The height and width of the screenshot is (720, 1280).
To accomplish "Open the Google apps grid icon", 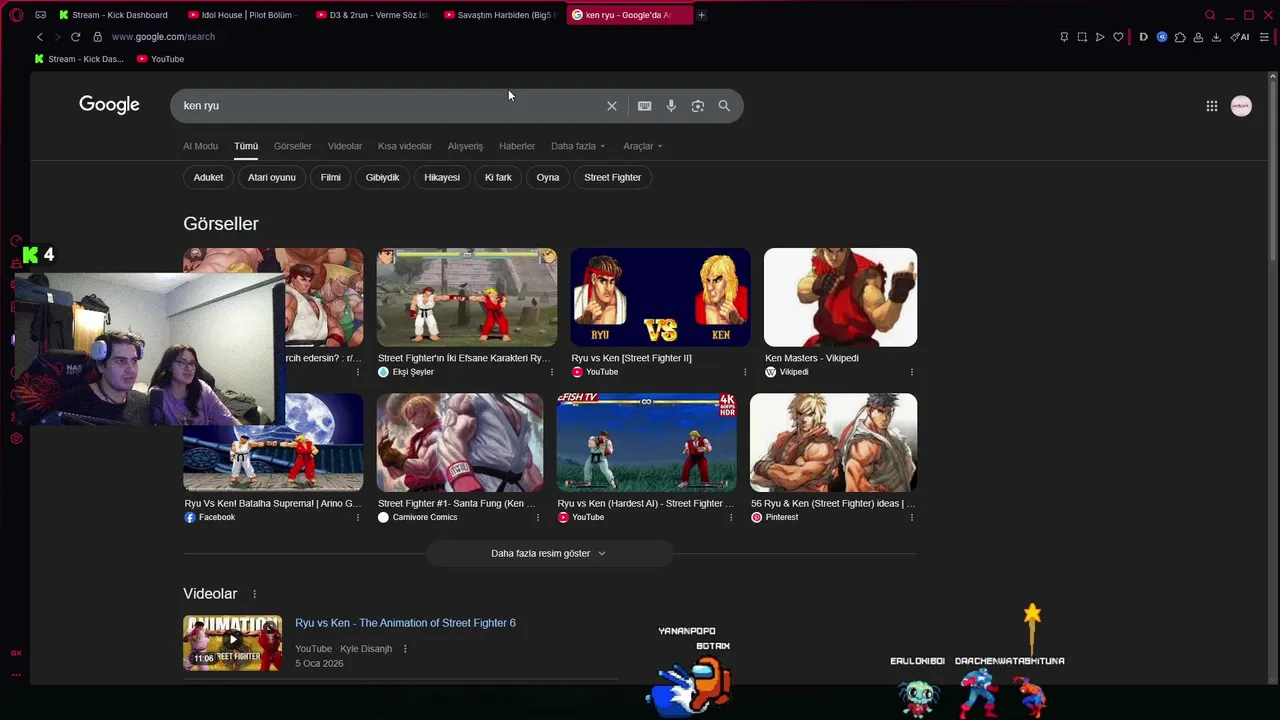I will pyautogui.click(x=1211, y=106).
